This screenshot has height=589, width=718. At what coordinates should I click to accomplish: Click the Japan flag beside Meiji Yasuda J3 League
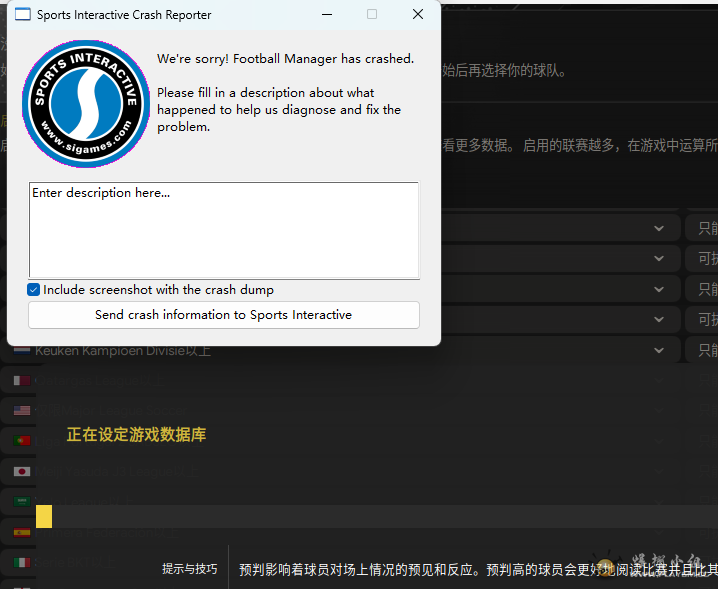pos(22,471)
